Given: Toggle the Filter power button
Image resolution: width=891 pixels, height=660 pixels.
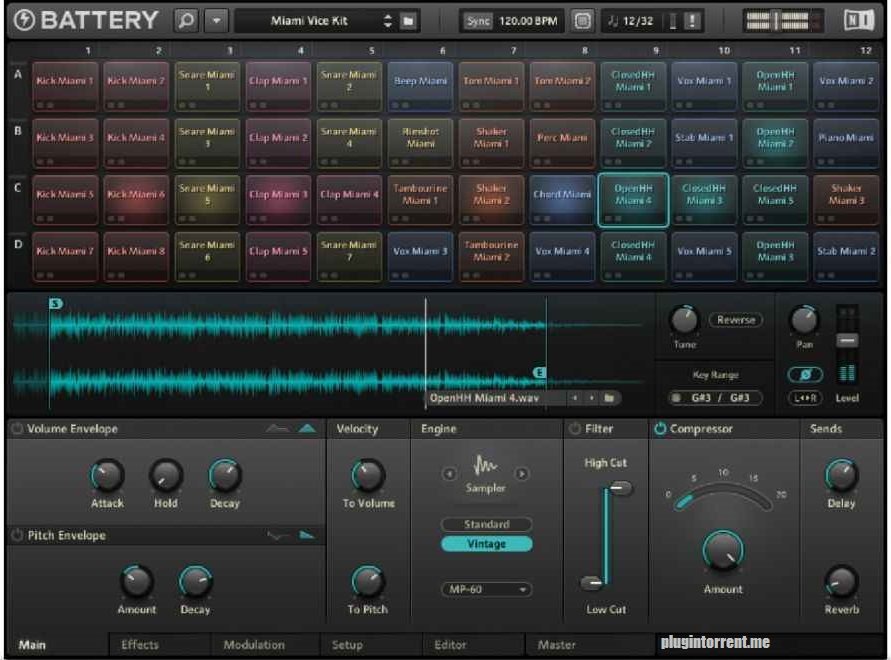Looking at the screenshot, I should pyautogui.click(x=575, y=429).
